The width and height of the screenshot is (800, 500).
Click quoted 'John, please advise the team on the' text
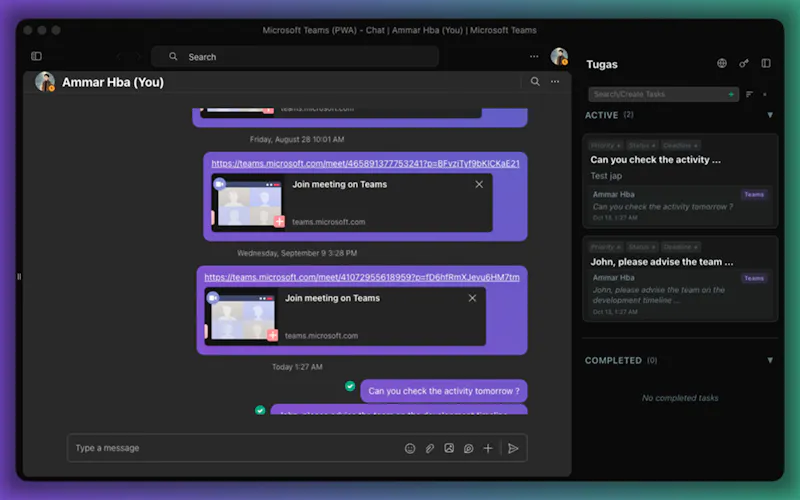659,290
